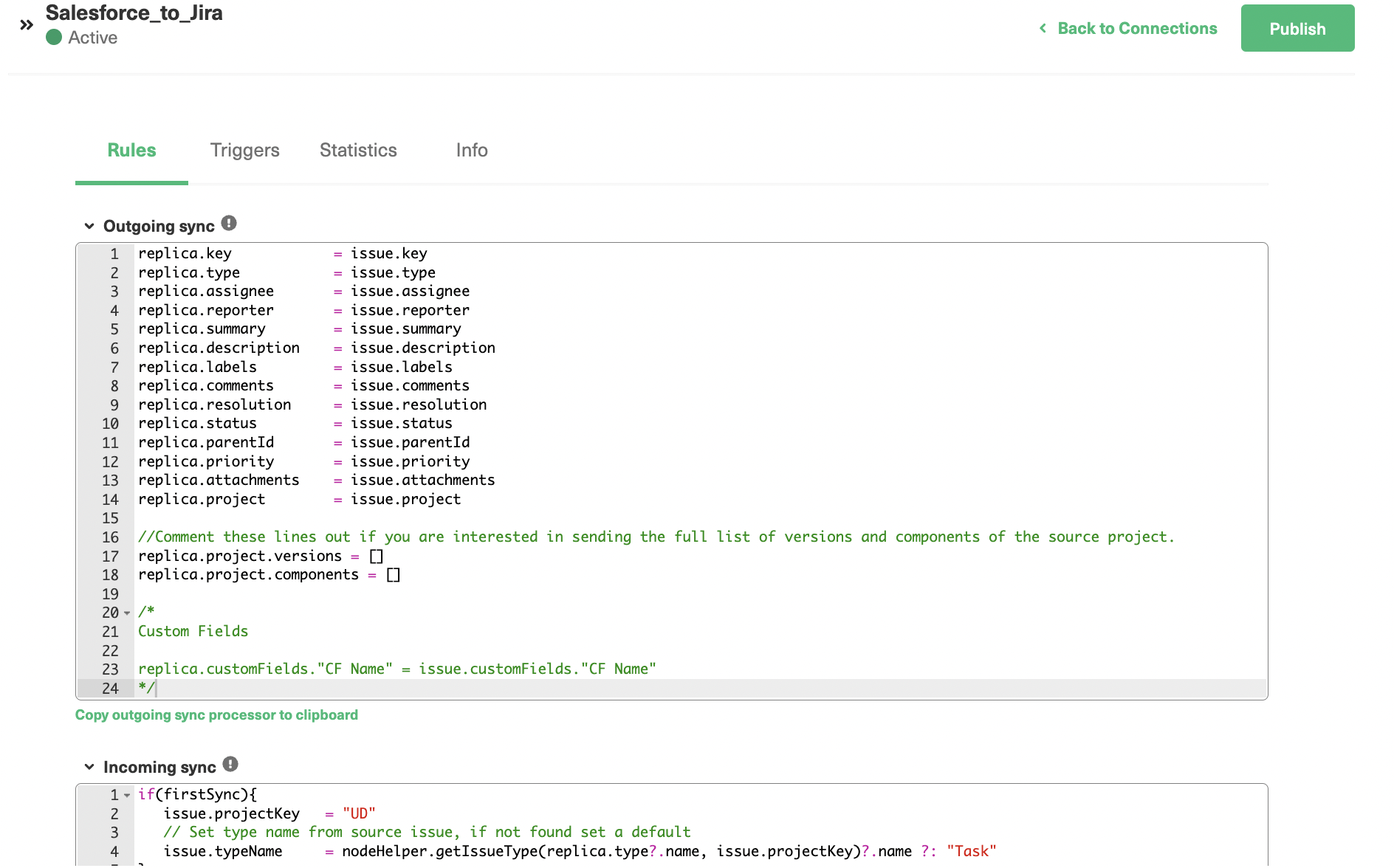Screen dimensions: 1394x868
Task: Click the replica.resolution line
Action: pyautogui.click(x=312, y=405)
